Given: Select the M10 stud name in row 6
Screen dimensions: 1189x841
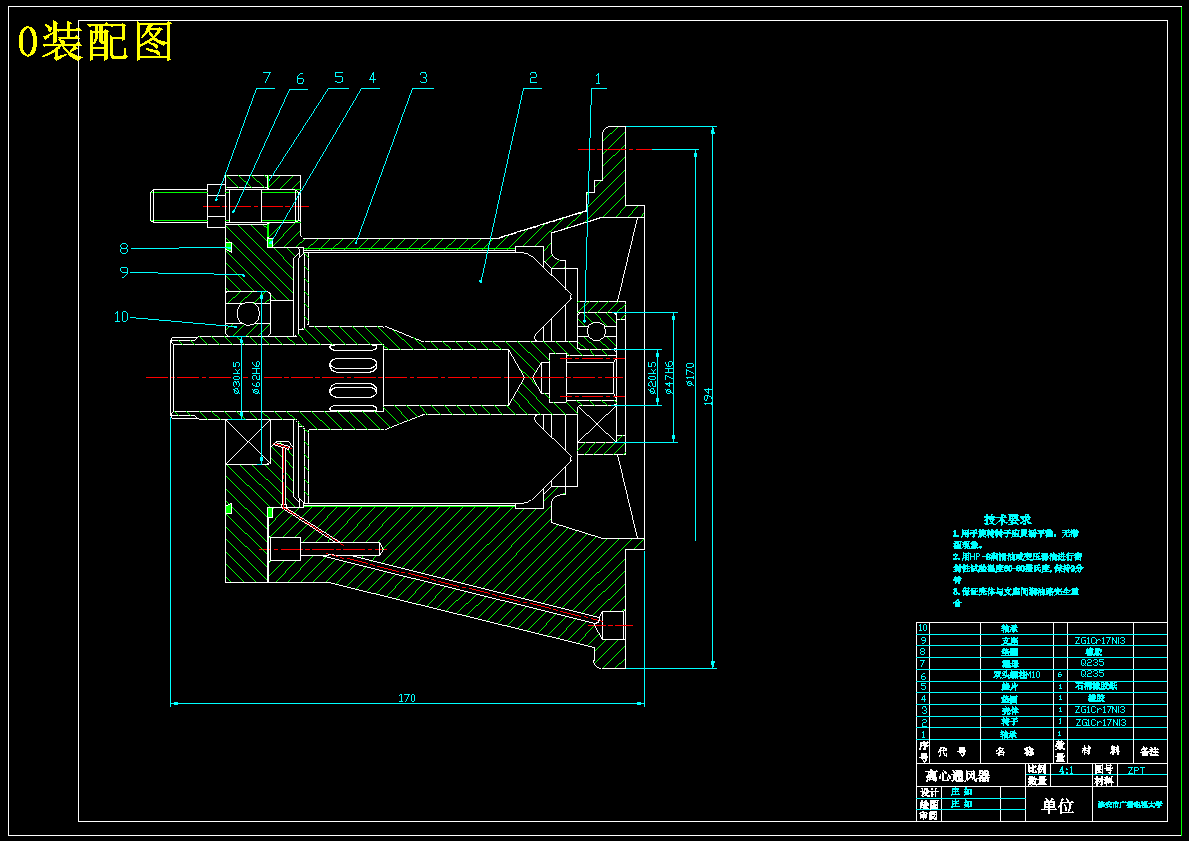Looking at the screenshot, I should point(1017,675).
